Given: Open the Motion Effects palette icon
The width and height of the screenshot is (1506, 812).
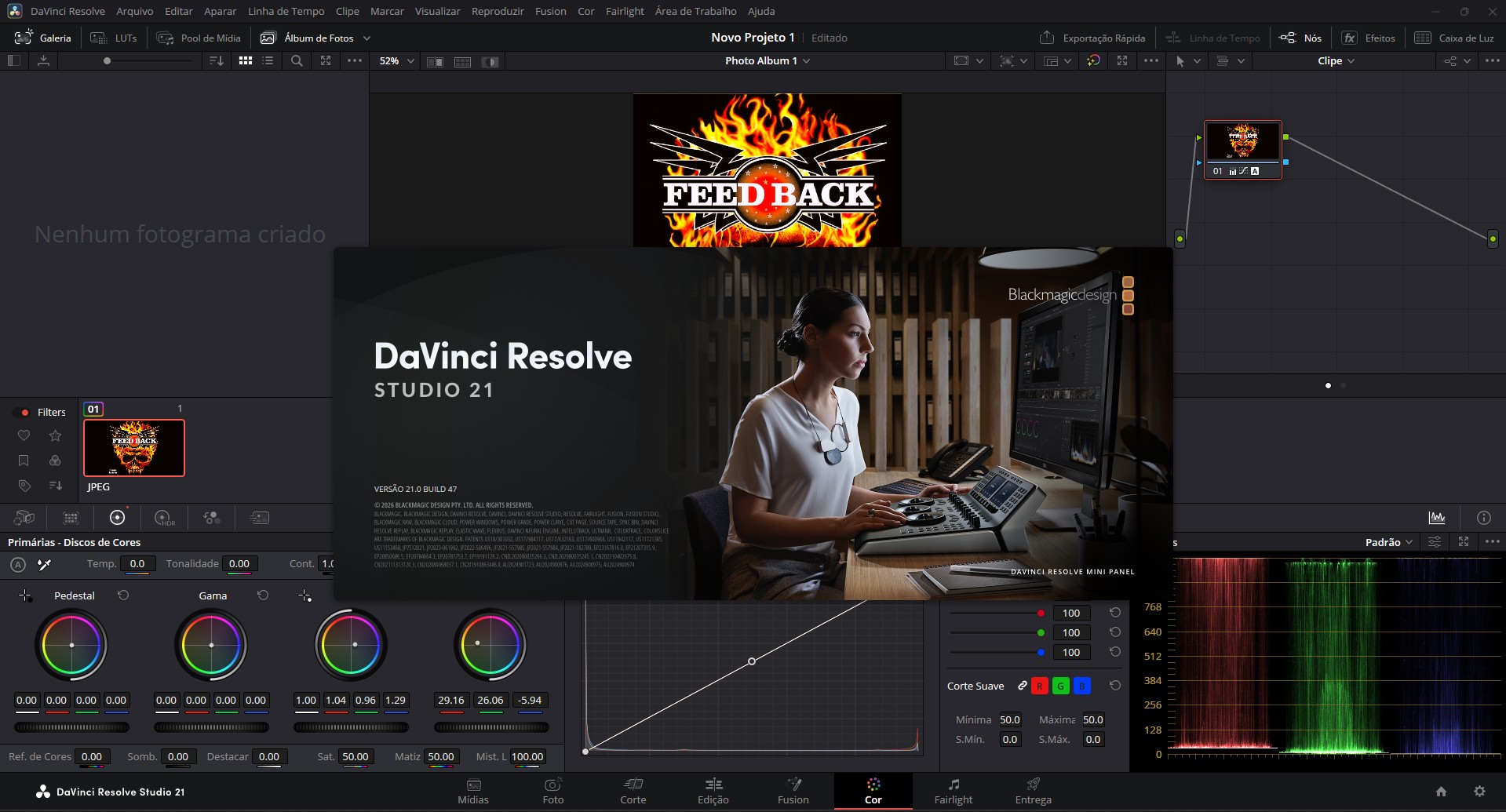Looking at the screenshot, I should point(259,518).
